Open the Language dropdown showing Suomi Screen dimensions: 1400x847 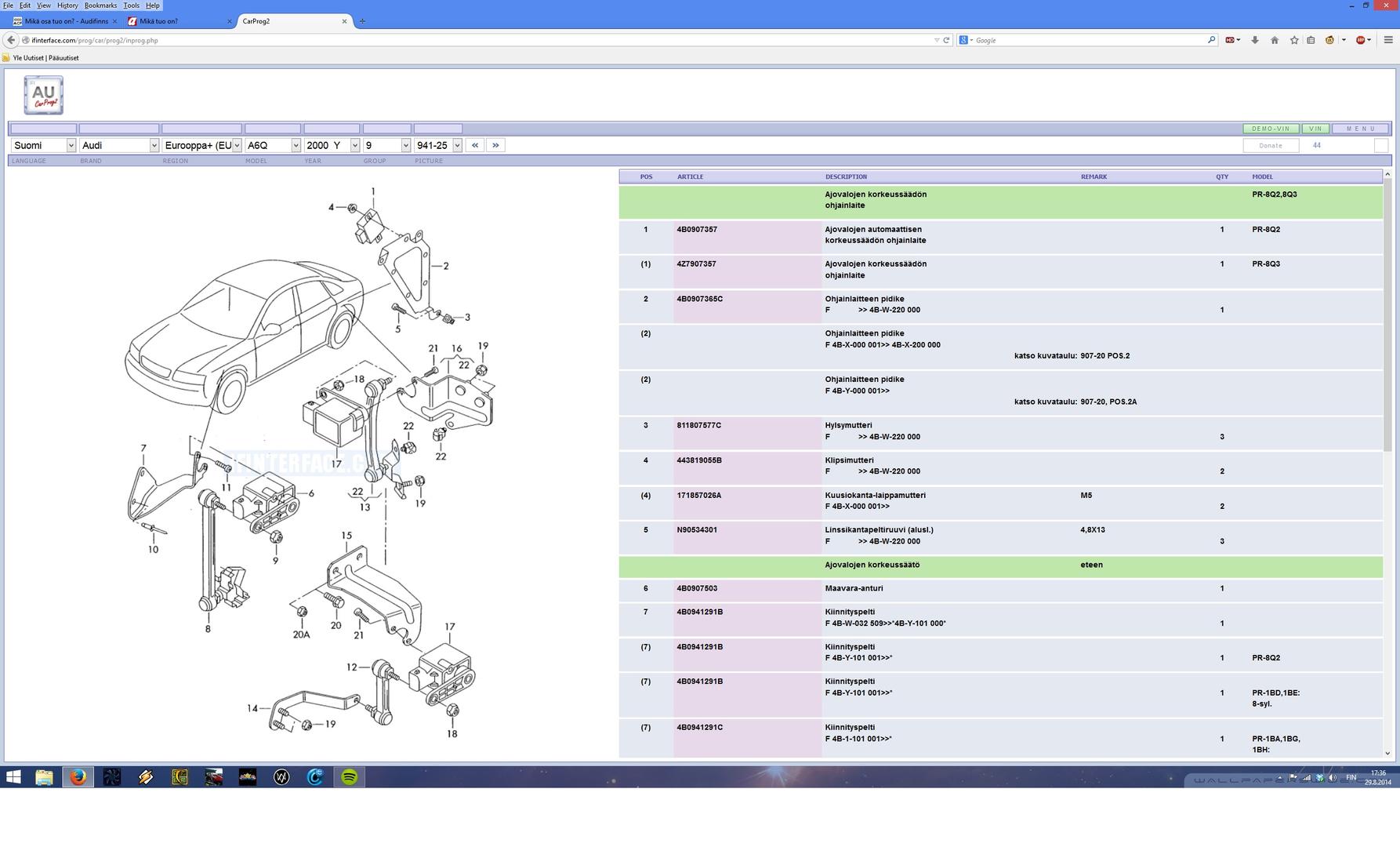pos(43,145)
